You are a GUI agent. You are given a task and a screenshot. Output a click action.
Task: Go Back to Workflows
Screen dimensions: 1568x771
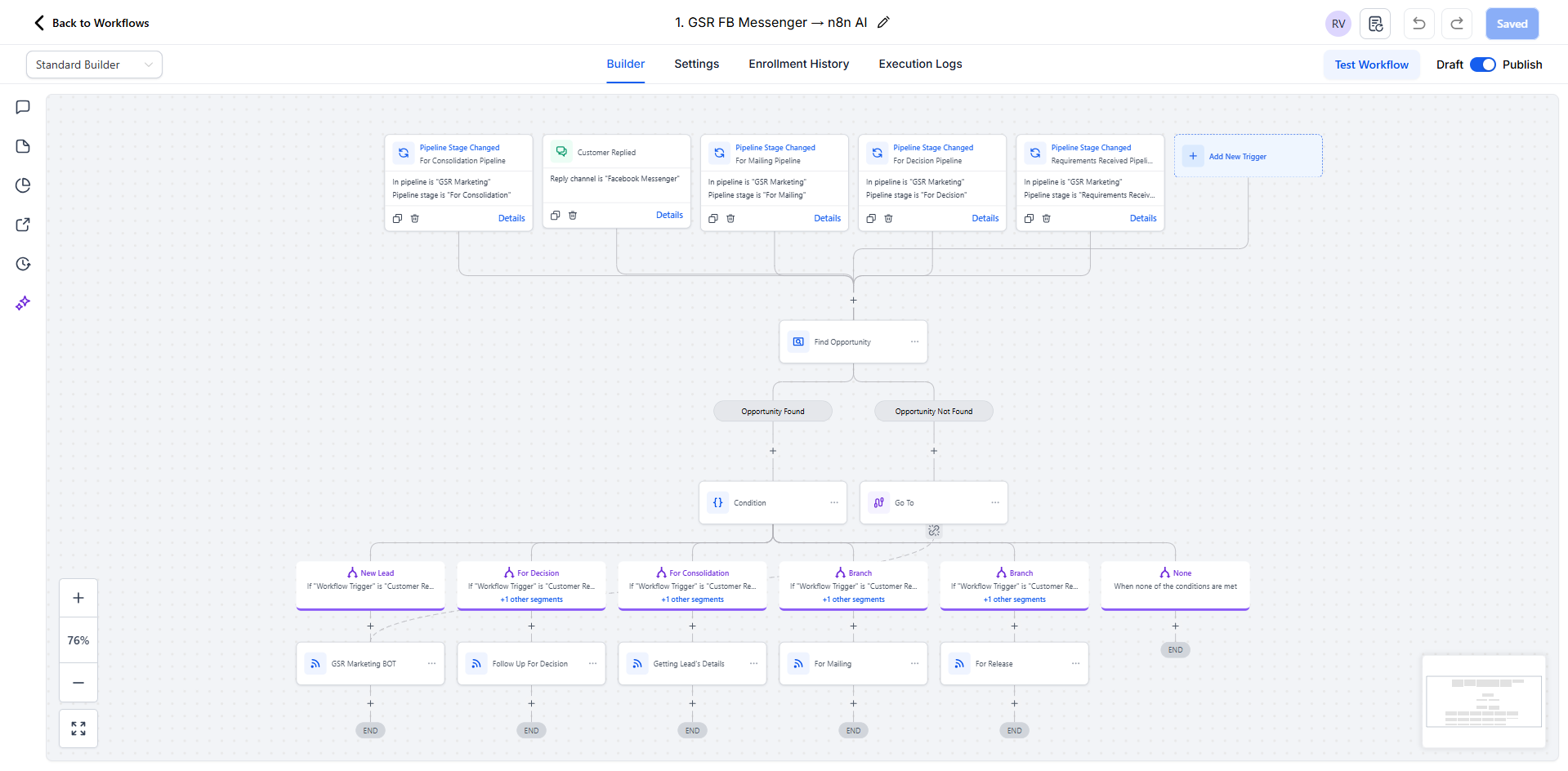pyautogui.click(x=92, y=23)
